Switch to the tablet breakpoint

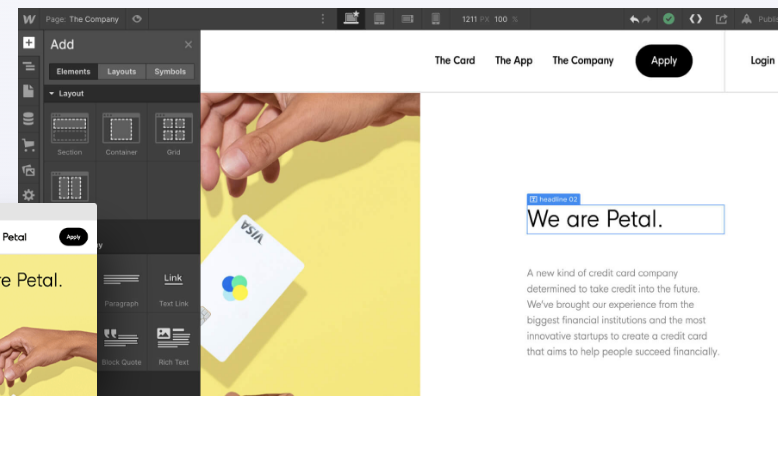(379, 19)
